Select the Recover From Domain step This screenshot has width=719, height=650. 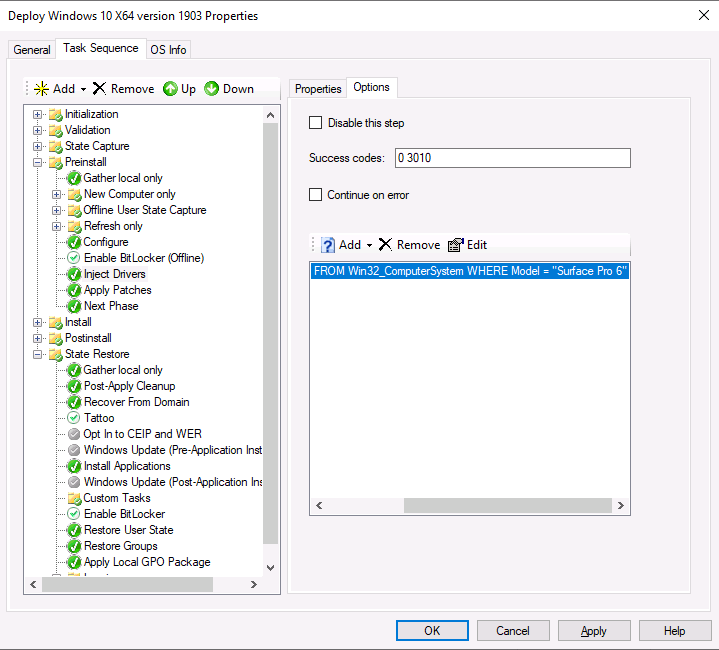(136, 402)
